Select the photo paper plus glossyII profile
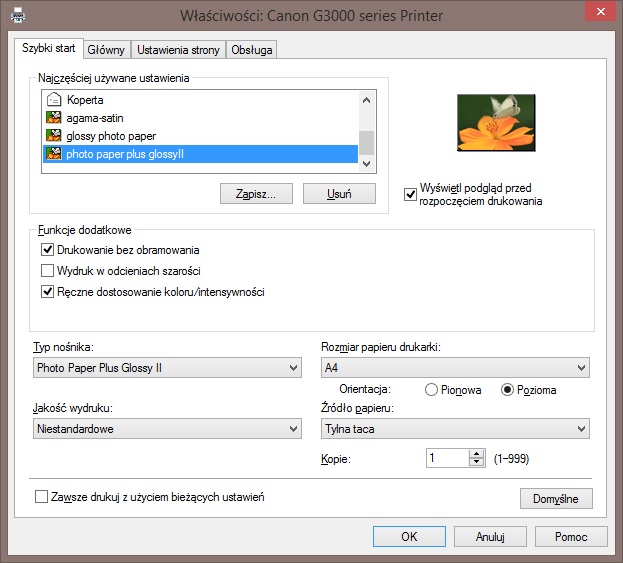The height and width of the screenshot is (563, 623). [200, 154]
